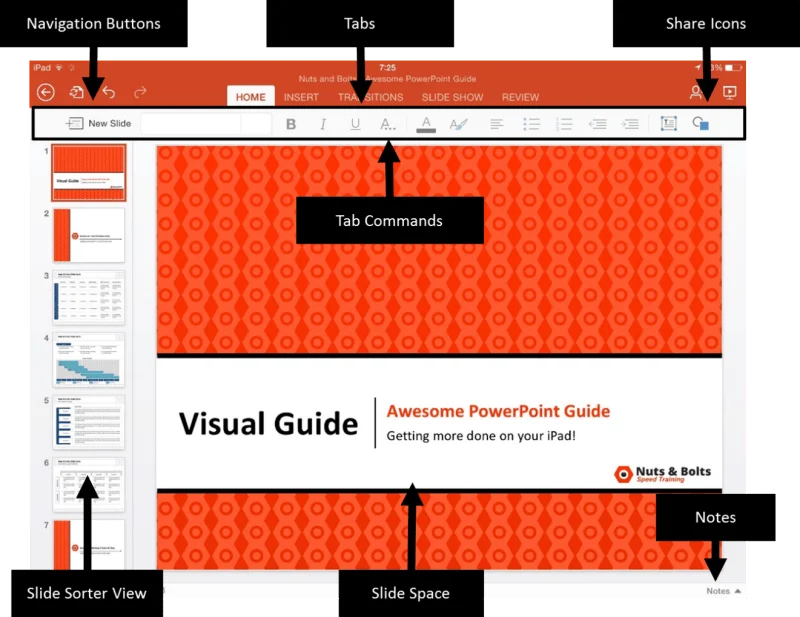Open the REVIEW tab
This screenshot has height=617, width=800.
[520, 97]
